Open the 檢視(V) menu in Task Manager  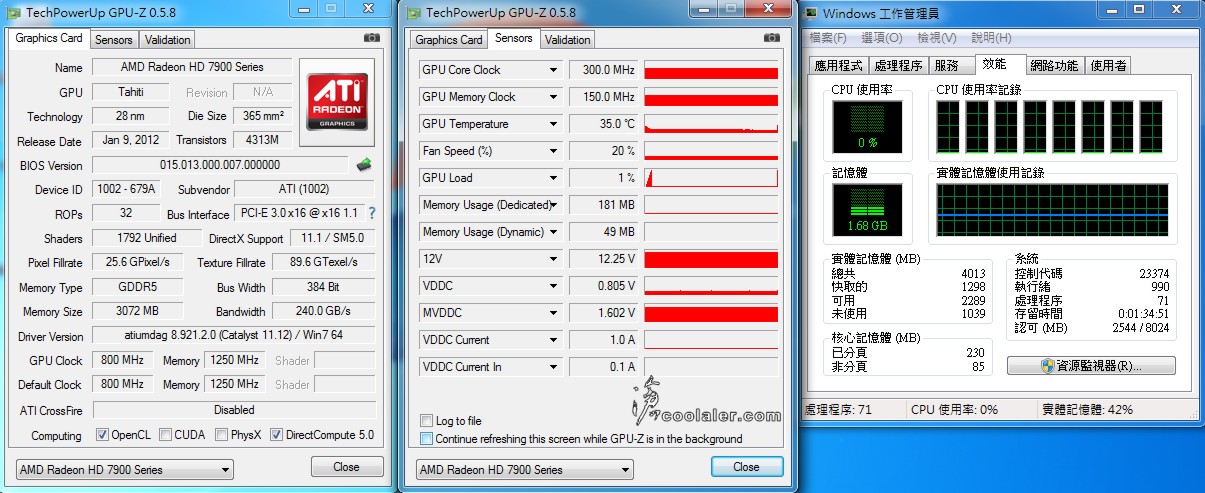point(937,38)
